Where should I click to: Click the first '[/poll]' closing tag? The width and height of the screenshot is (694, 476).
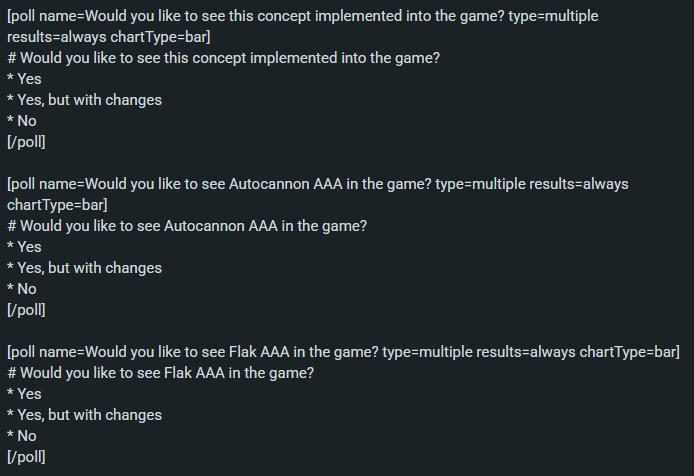point(26,142)
